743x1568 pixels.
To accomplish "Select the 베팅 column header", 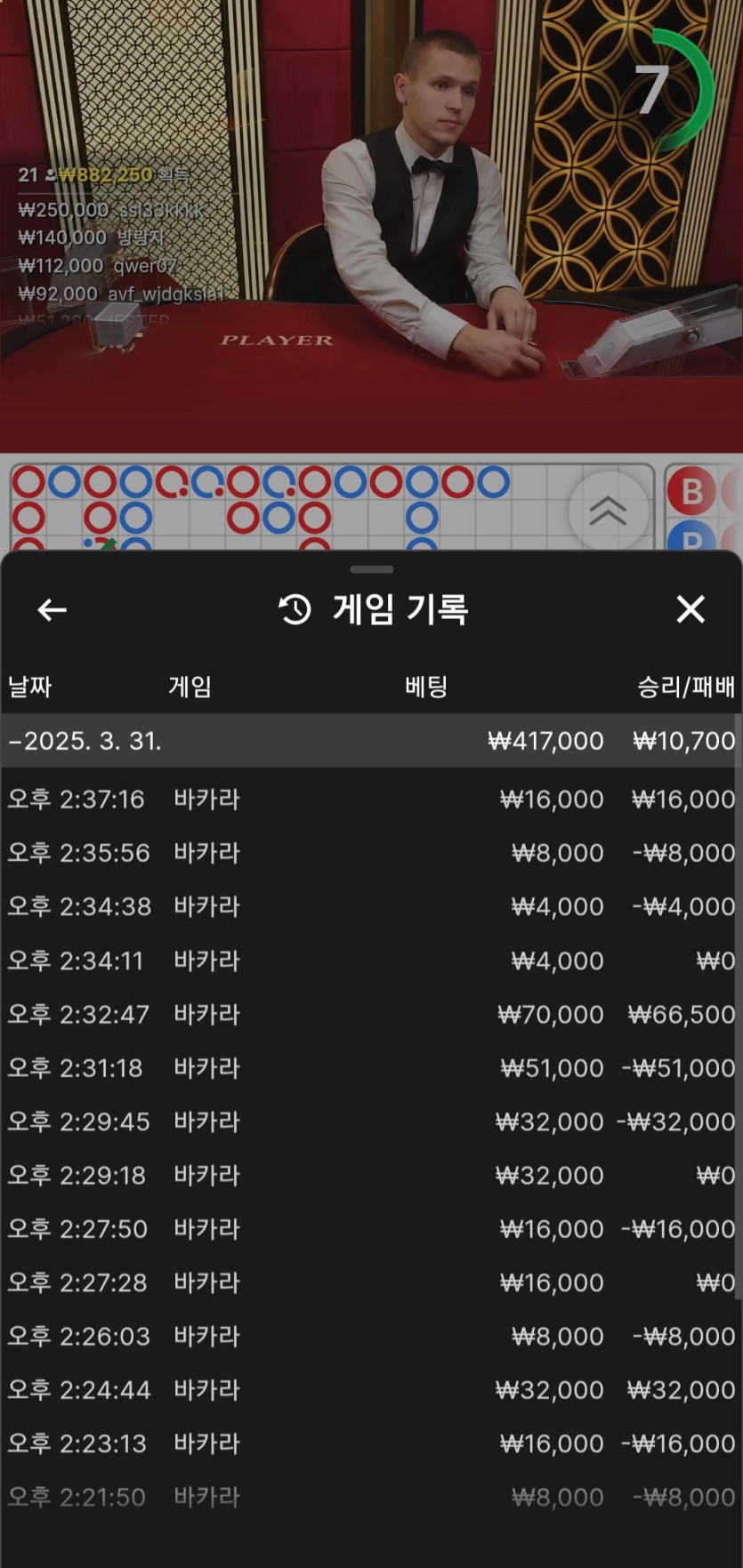I will [x=425, y=687].
